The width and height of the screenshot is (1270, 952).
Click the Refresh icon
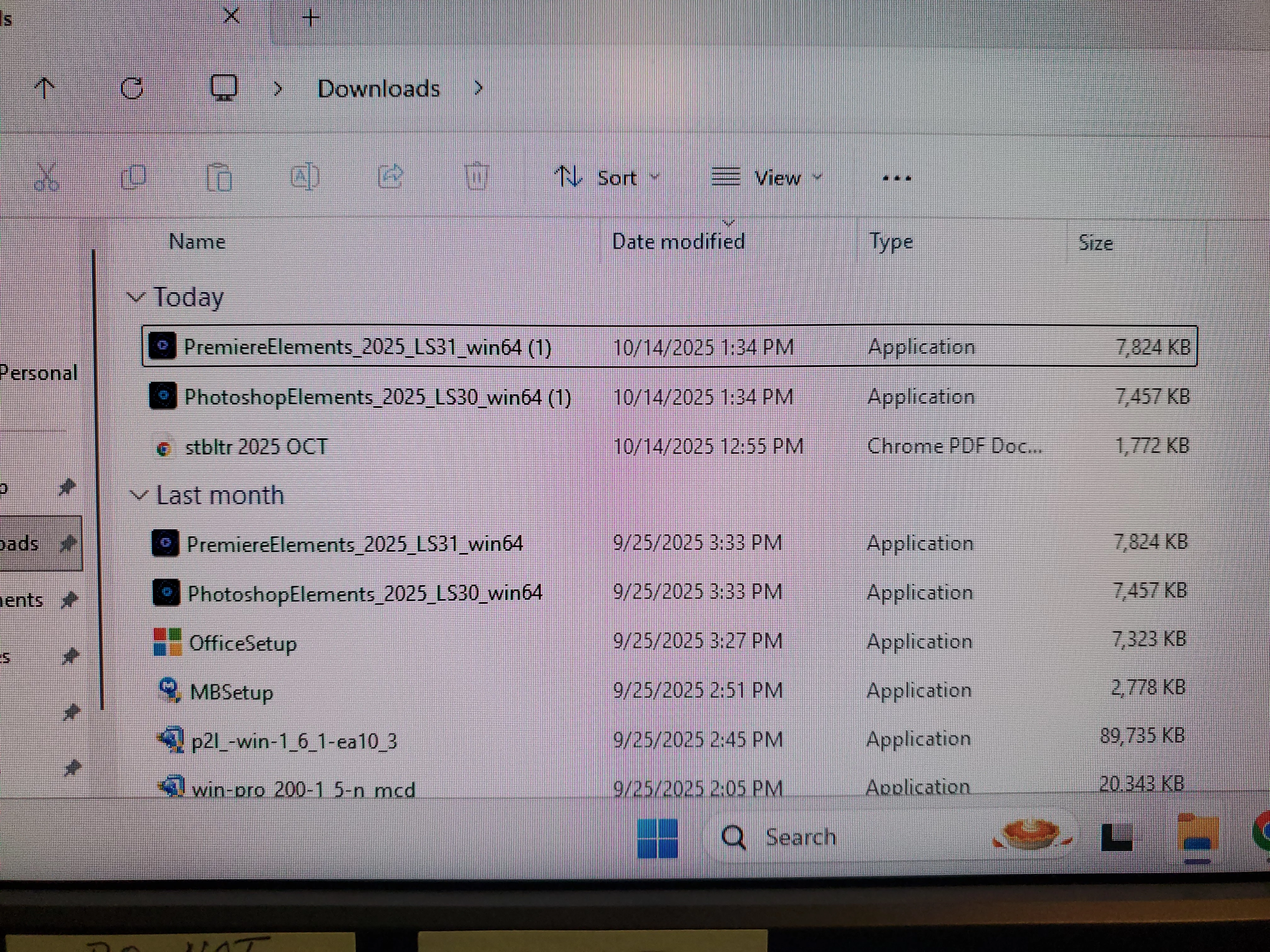pyautogui.click(x=132, y=88)
